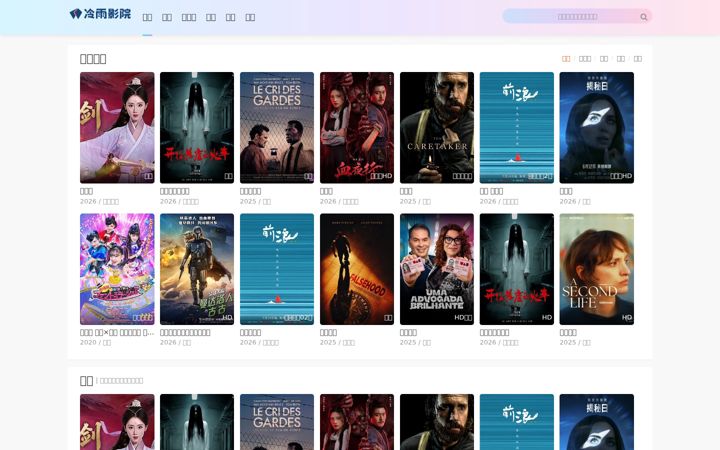720x450 pixels.
Task: Open the ghost girl poster in first row
Action: [197, 128]
